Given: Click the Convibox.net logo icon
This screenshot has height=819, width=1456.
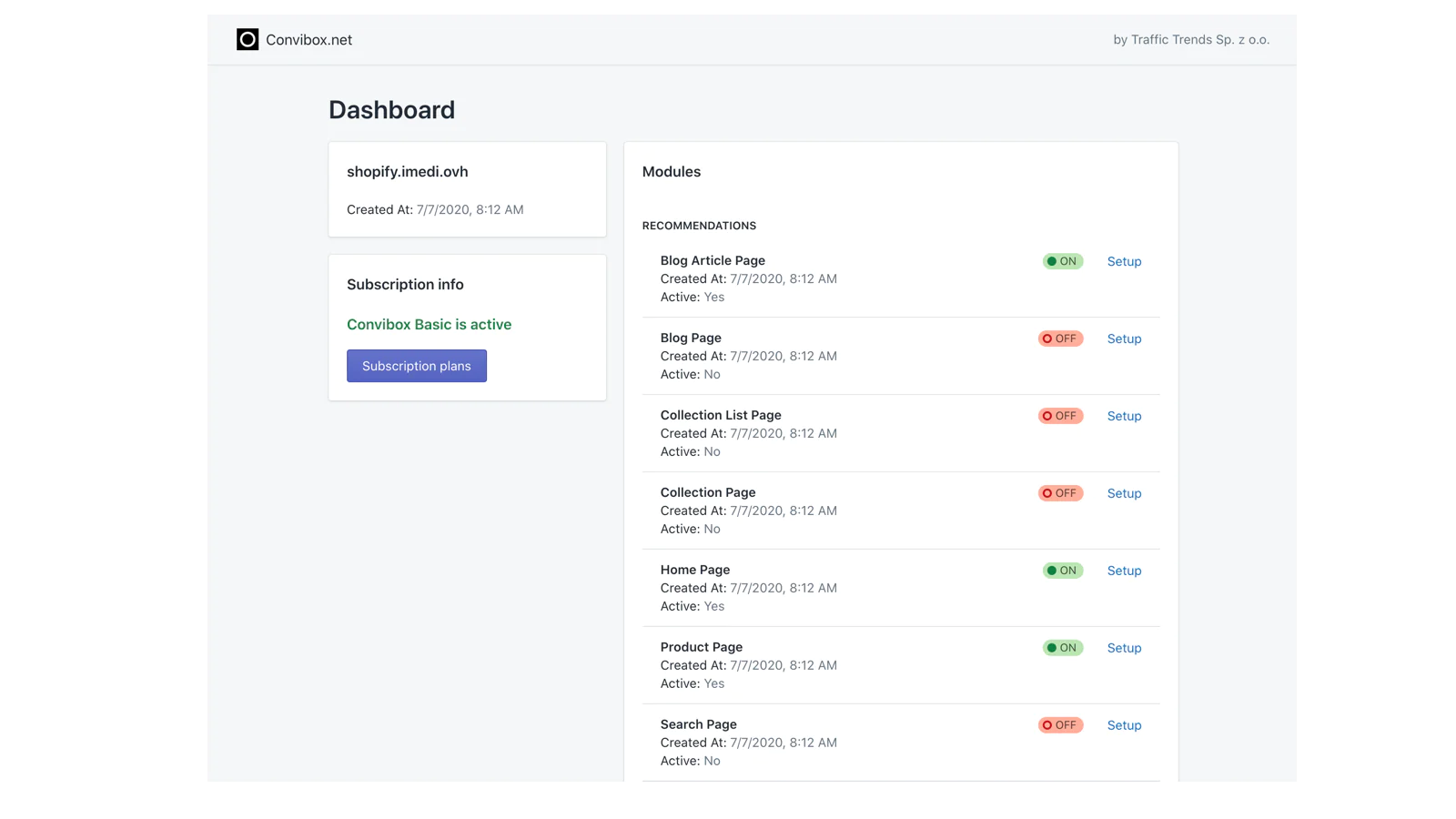Looking at the screenshot, I should [x=248, y=39].
